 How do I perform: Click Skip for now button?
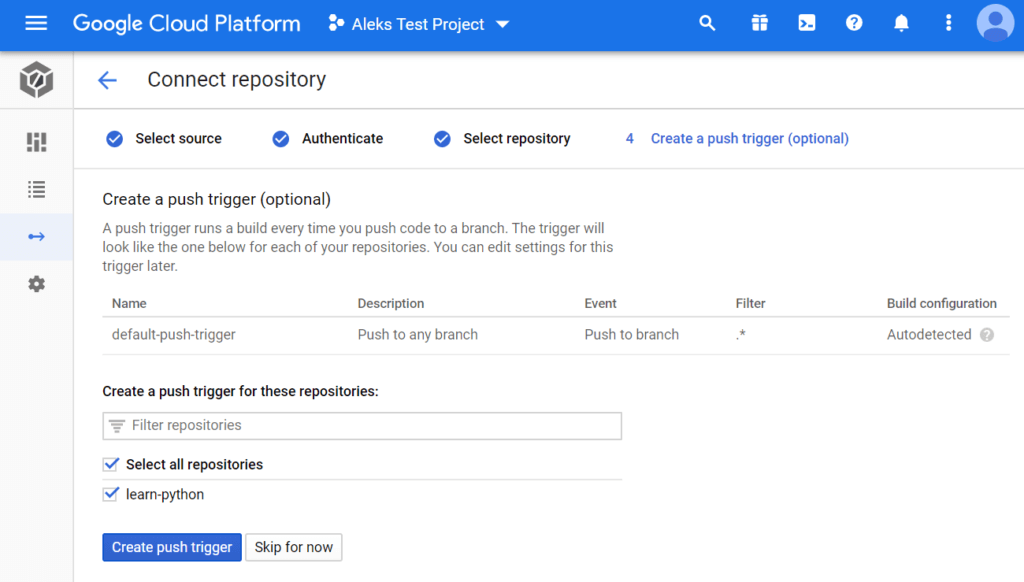(x=293, y=547)
